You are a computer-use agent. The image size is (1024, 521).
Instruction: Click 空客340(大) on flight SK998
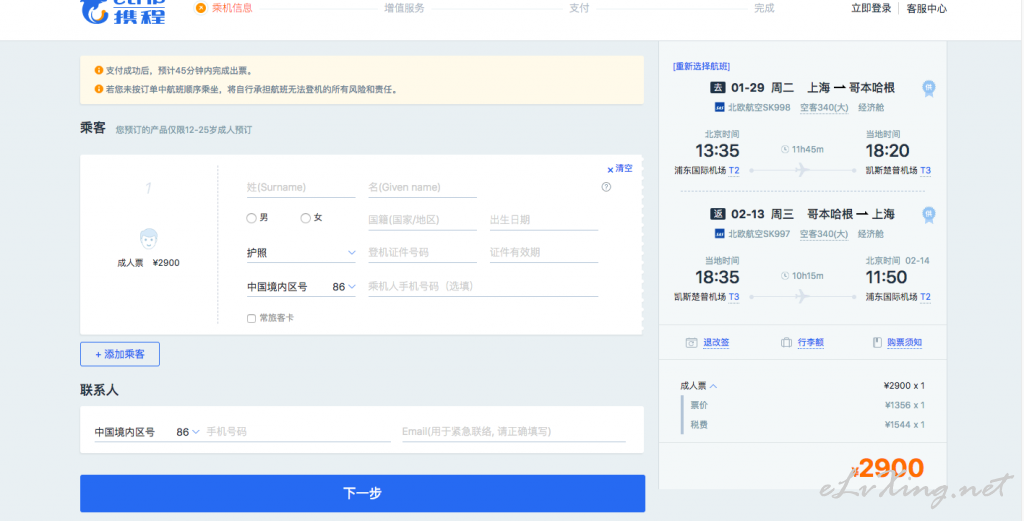point(824,108)
